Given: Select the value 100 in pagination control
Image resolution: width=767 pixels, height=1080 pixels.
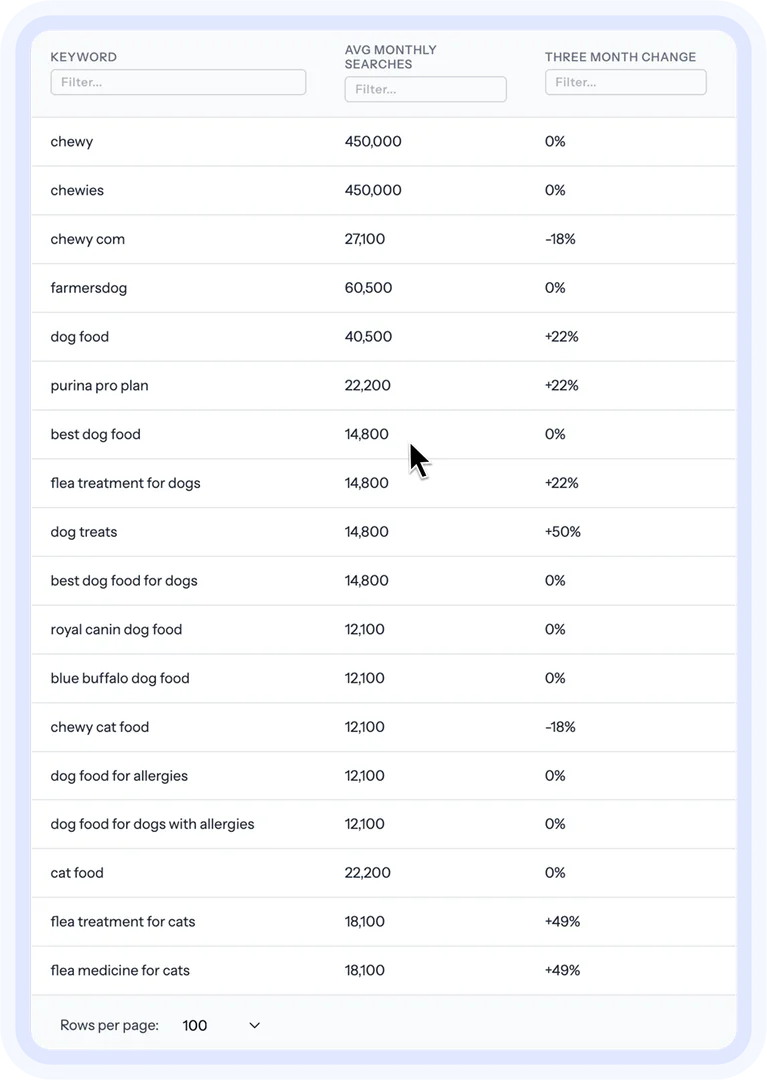Looking at the screenshot, I should [x=195, y=1025].
